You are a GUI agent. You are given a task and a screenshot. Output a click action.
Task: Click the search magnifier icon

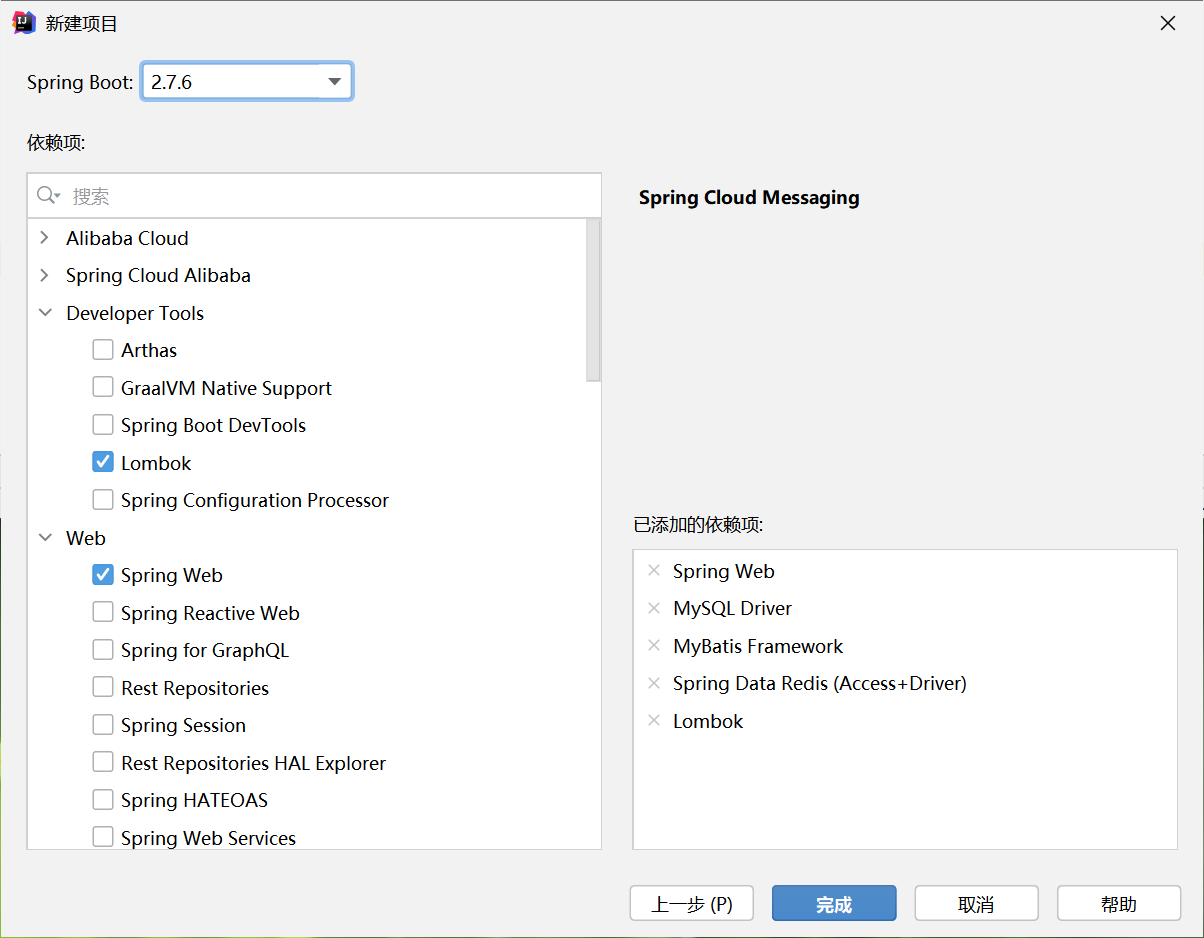pos(47,195)
